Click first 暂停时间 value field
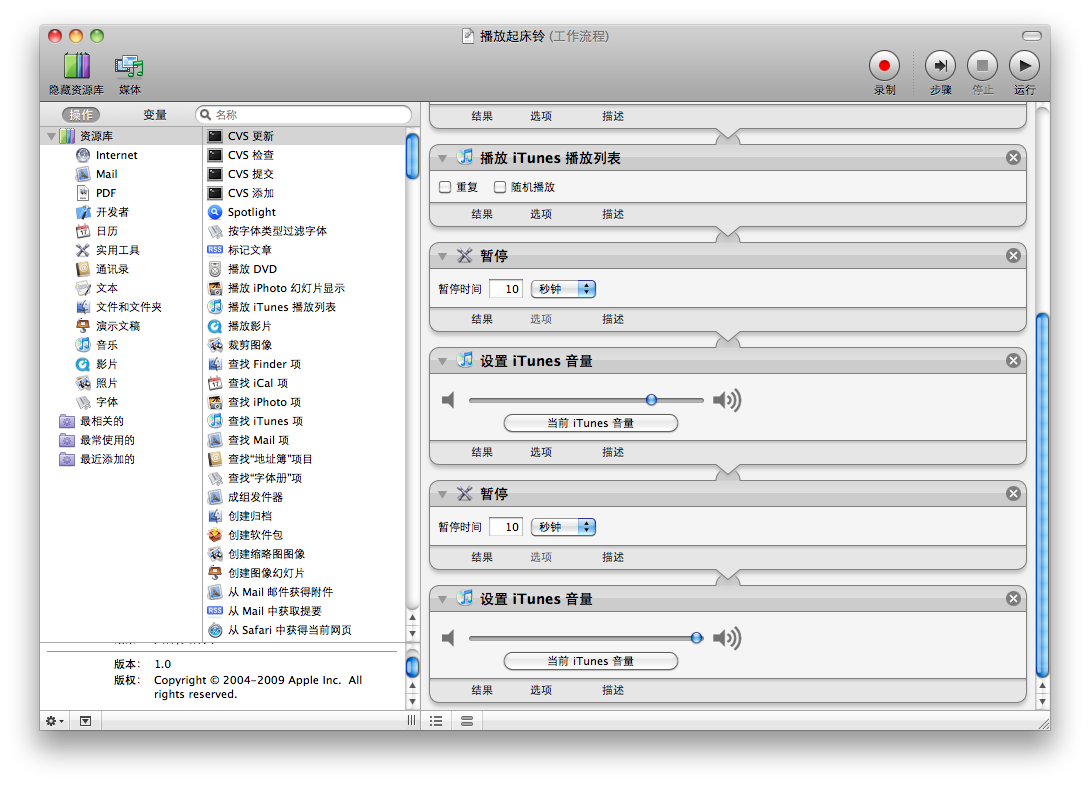Image resolution: width=1090 pixels, height=785 pixels. [506, 289]
